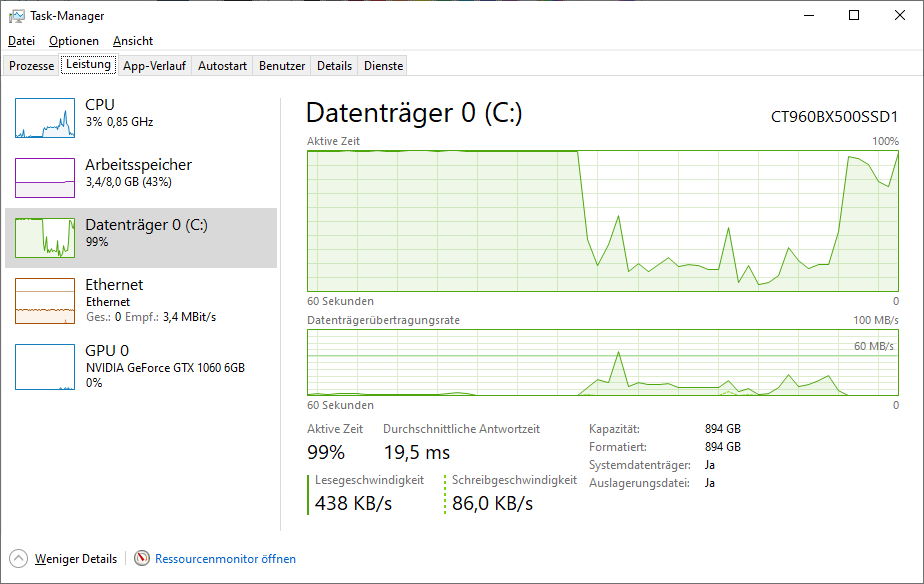Click the Lesegeschwindigkeit label
Screen dimensions: 924x584
point(369,480)
